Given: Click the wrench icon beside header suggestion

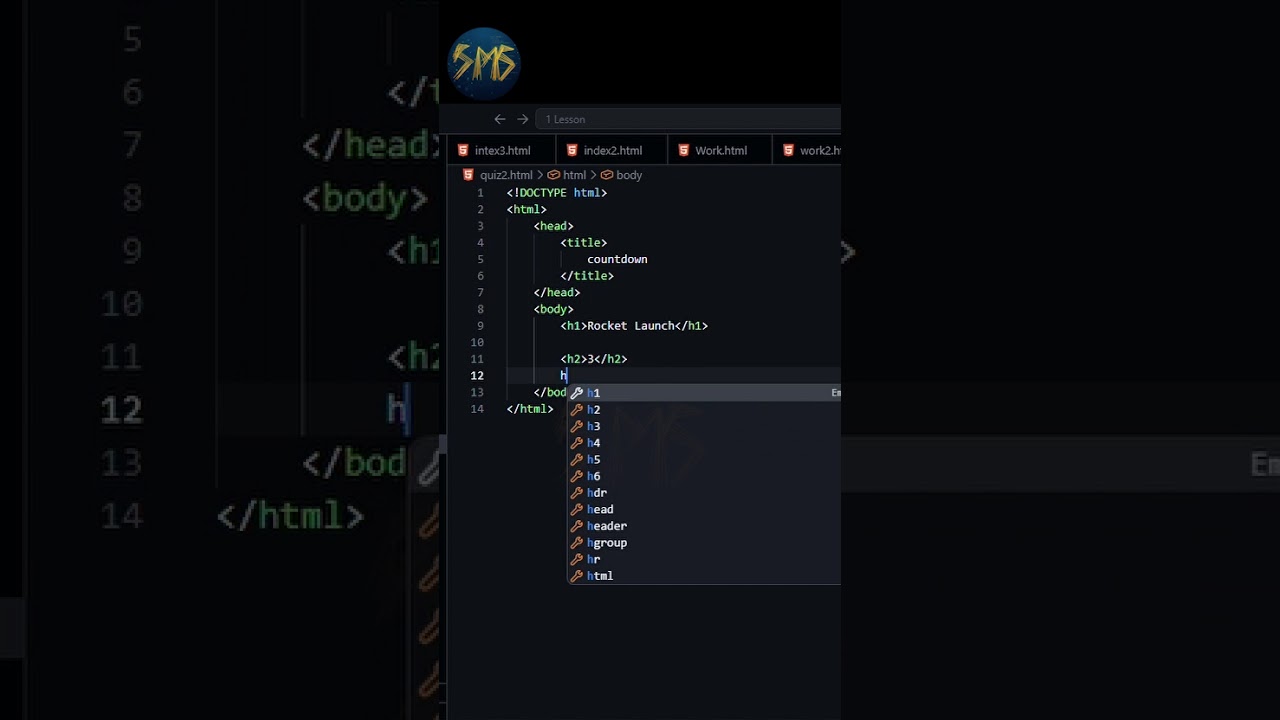Looking at the screenshot, I should pyautogui.click(x=576, y=526).
